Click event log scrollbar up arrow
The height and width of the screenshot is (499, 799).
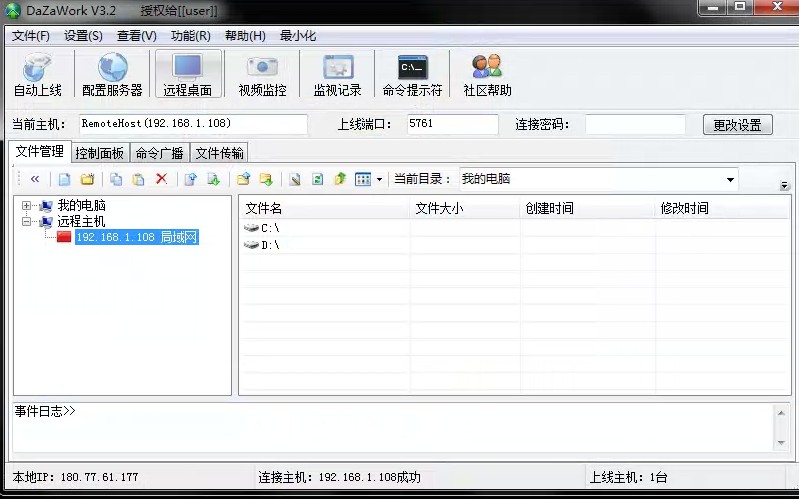point(781,413)
